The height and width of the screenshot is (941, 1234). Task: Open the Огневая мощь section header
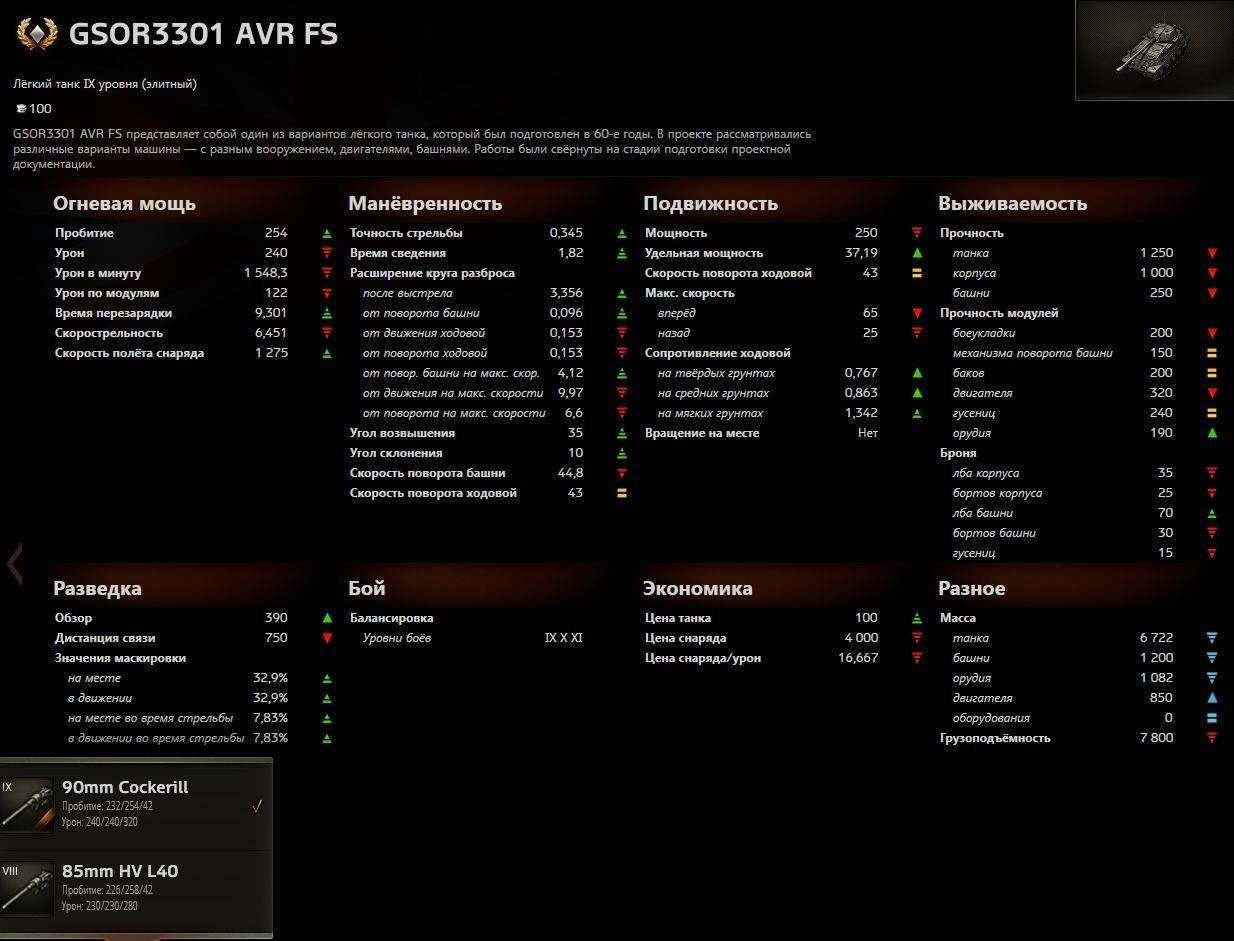click(124, 203)
